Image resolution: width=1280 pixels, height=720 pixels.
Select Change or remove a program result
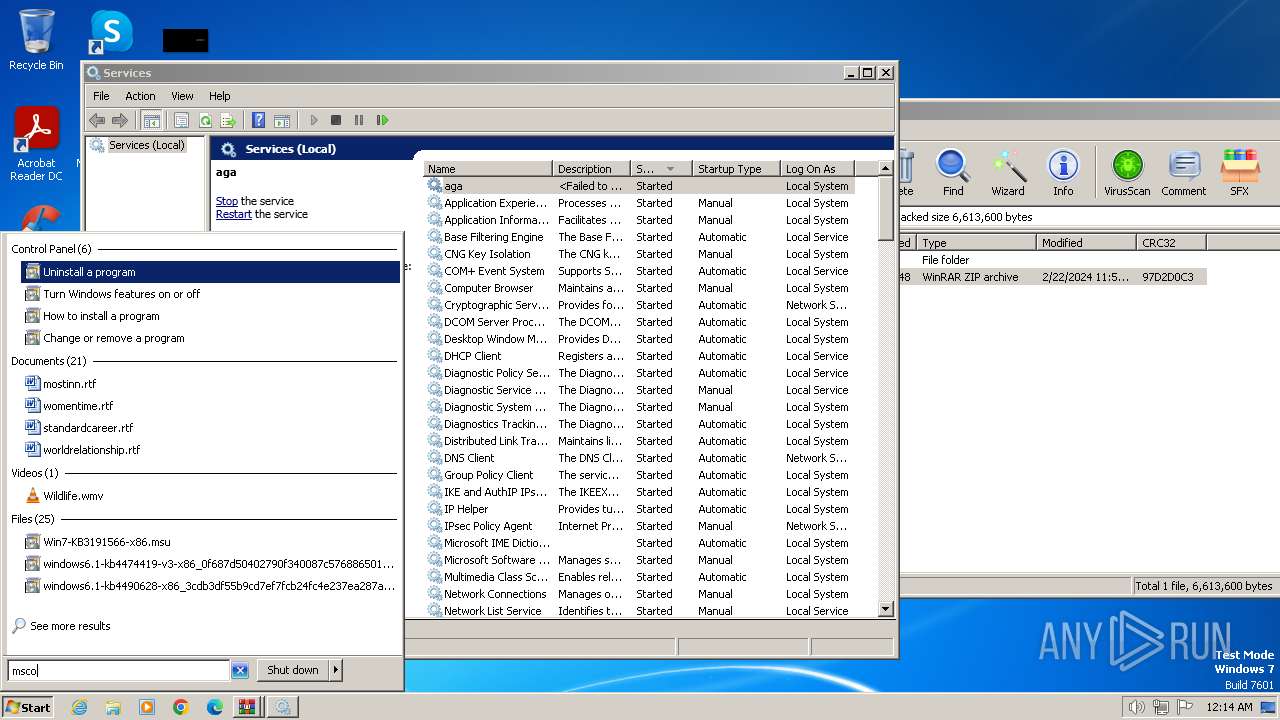[x=210, y=338]
